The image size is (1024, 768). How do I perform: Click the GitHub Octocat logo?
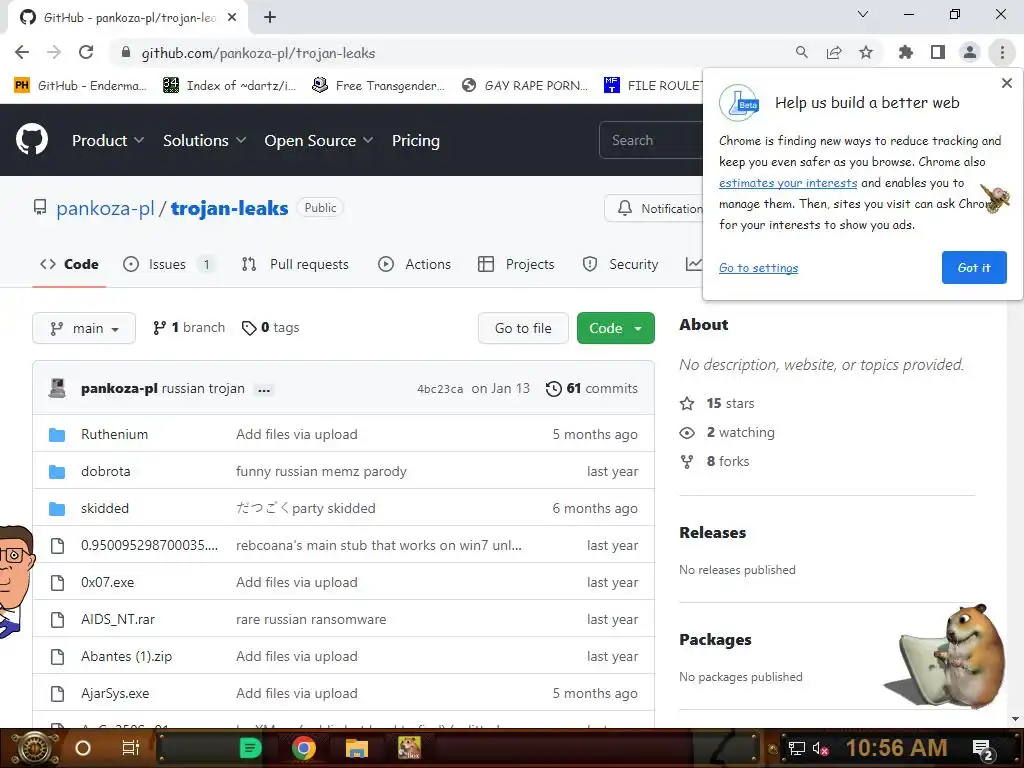pos(31,140)
